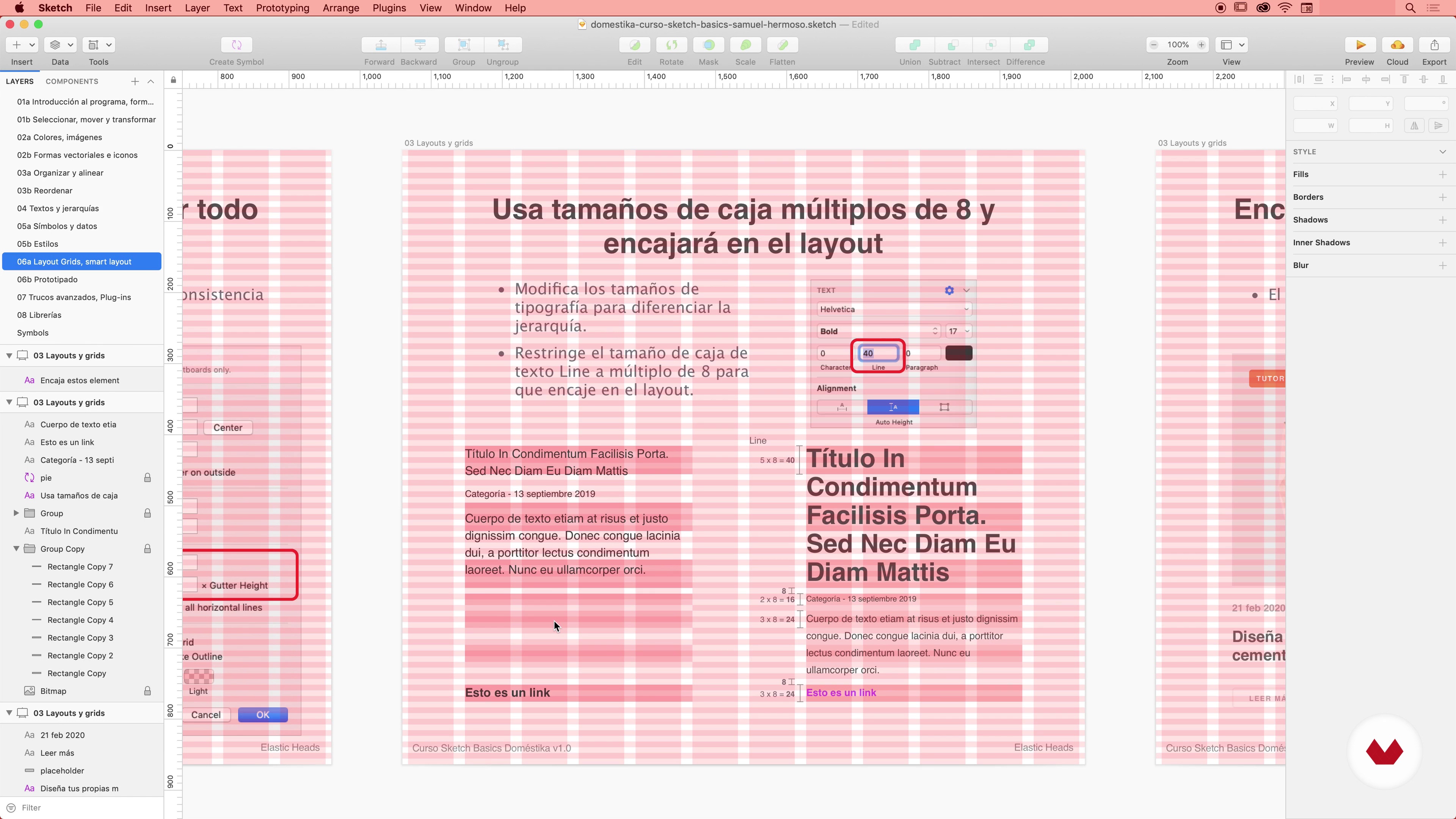Toggle lock on the pie layer

[147, 478]
